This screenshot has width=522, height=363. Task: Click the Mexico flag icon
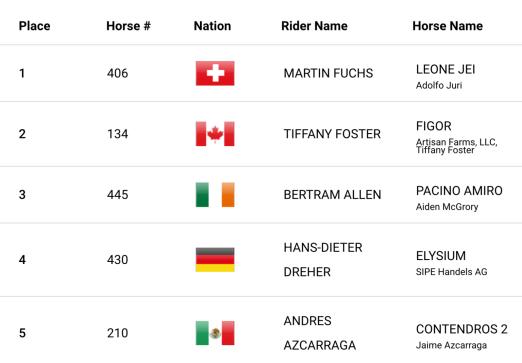click(215, 333)
